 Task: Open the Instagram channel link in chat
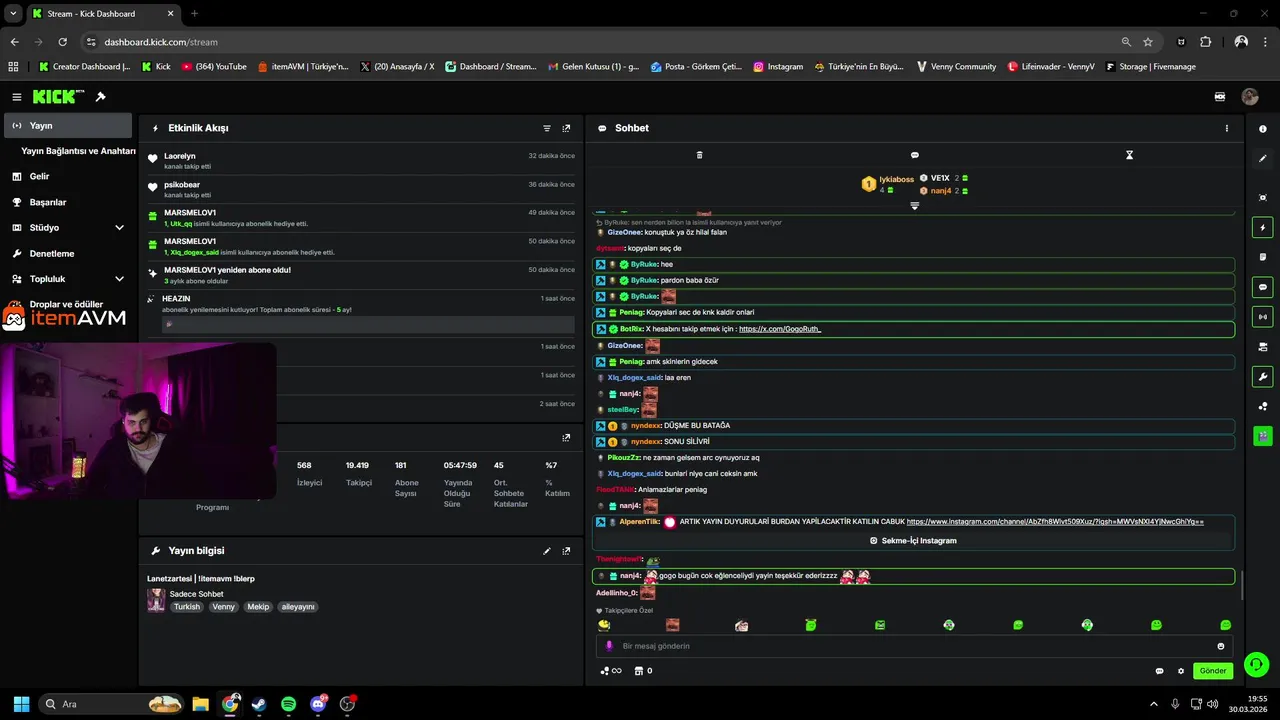1055,522
